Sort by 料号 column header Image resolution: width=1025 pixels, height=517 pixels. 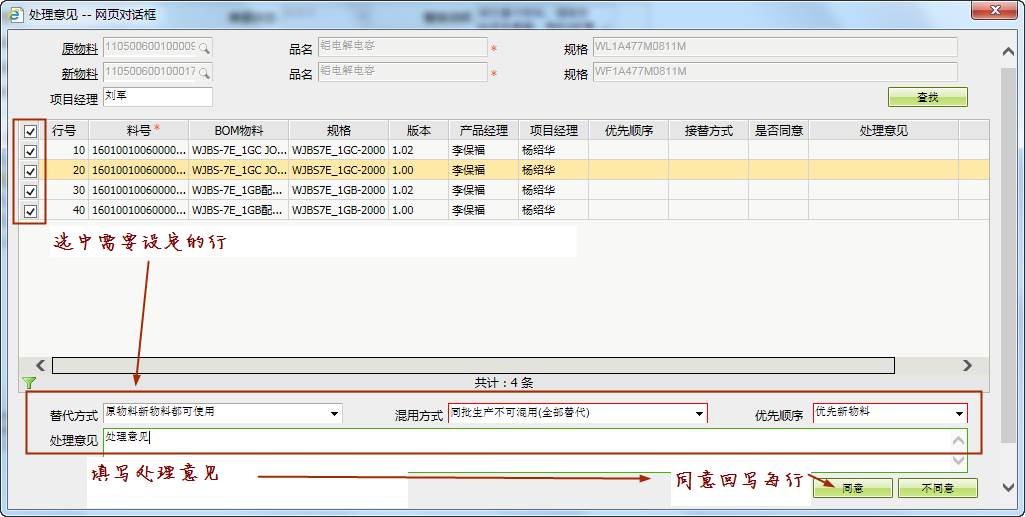pos(138,130)
